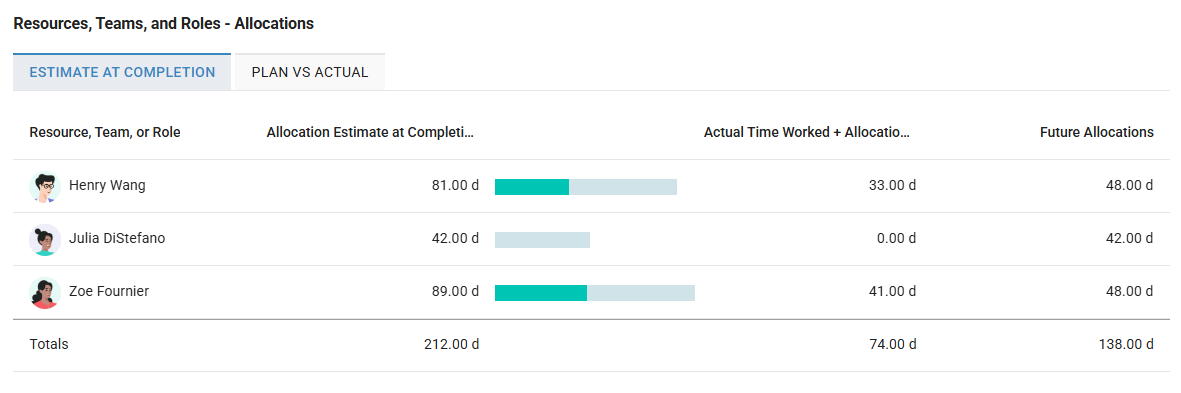Switch to the Plan vs Actual tab

click(x=310, y=72)
